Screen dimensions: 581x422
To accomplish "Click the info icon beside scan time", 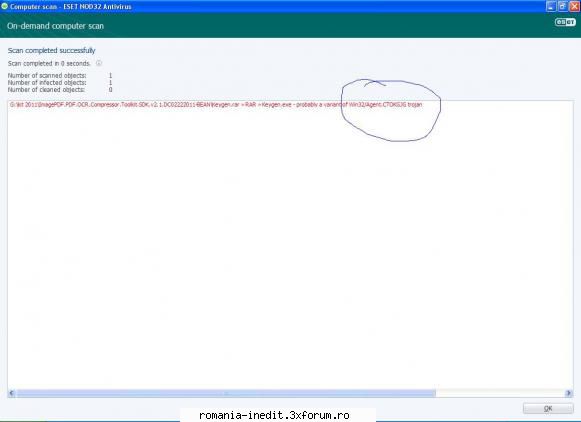I will pyautogui.click(x=99, y=63).
